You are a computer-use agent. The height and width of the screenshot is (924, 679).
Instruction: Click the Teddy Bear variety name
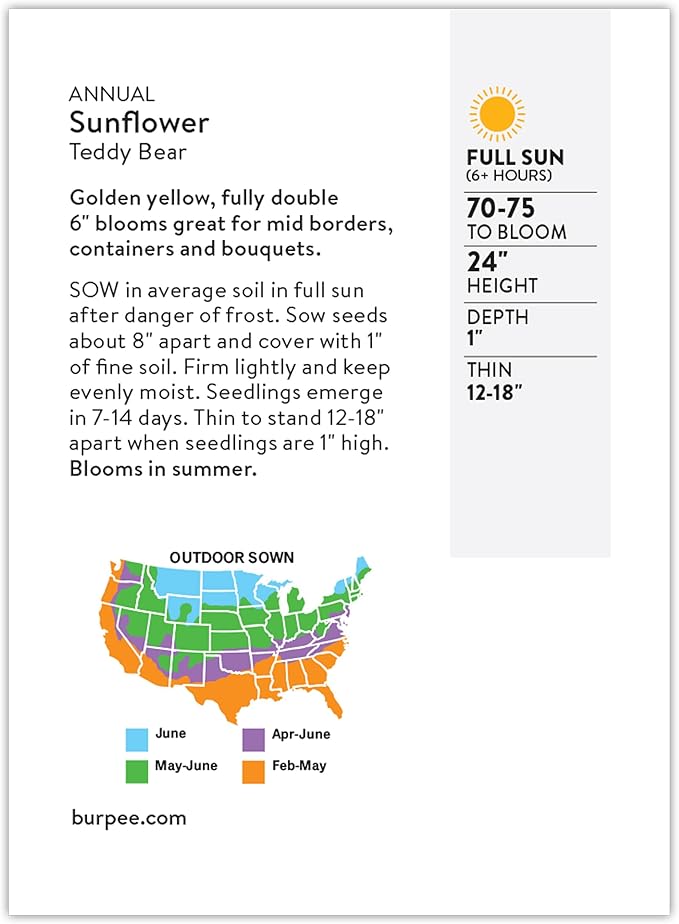click(128, 152)
